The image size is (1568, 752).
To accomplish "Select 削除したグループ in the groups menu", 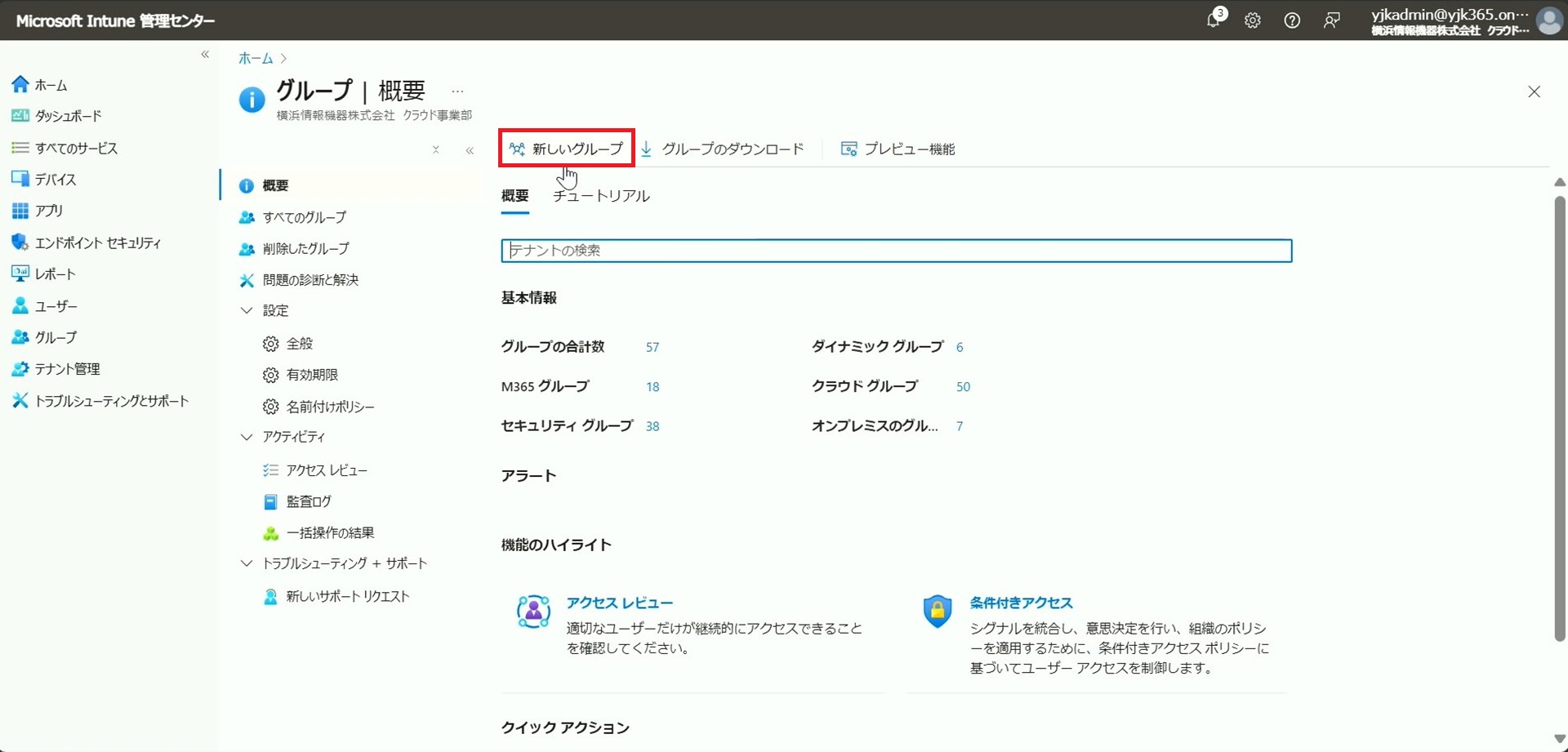I will coord(305,248).
